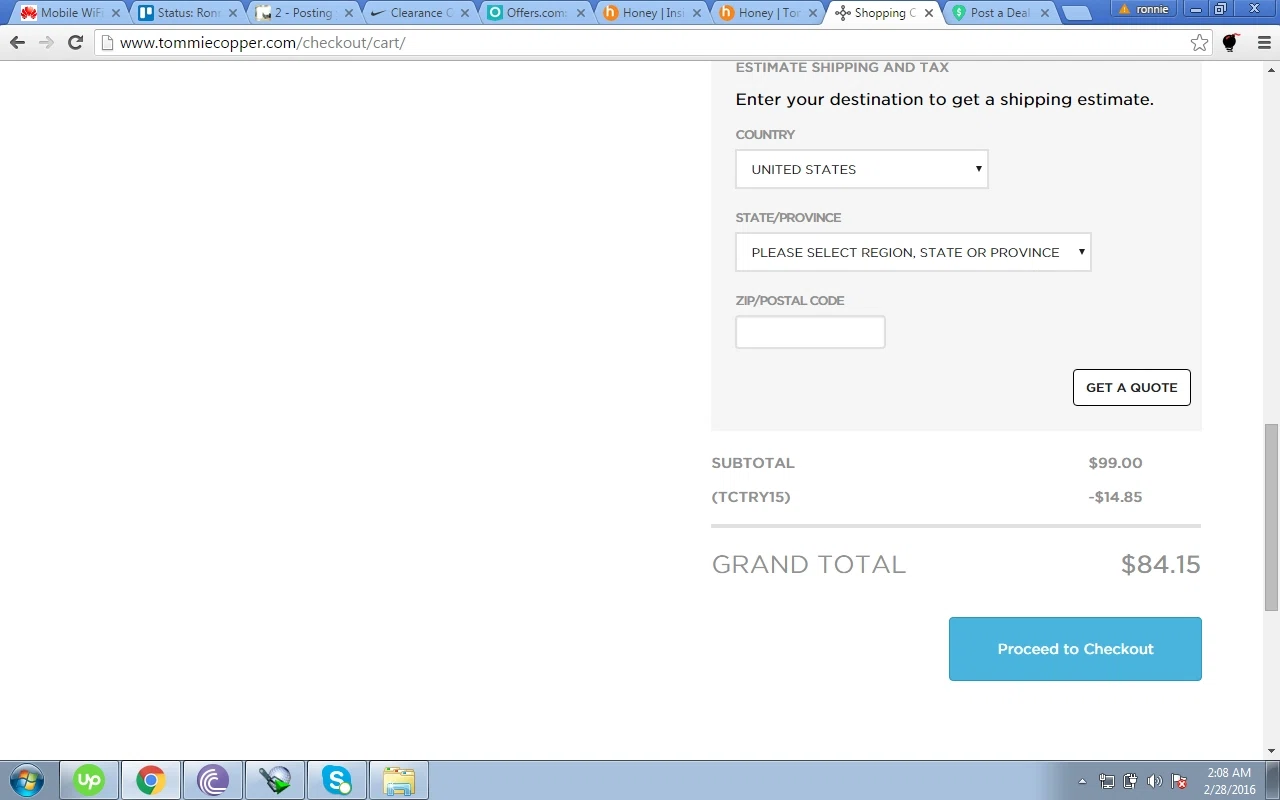Screen dimensions: 1280x800
Task: Bookmark this page with the star icon
Action: [x=1199, y=43]
